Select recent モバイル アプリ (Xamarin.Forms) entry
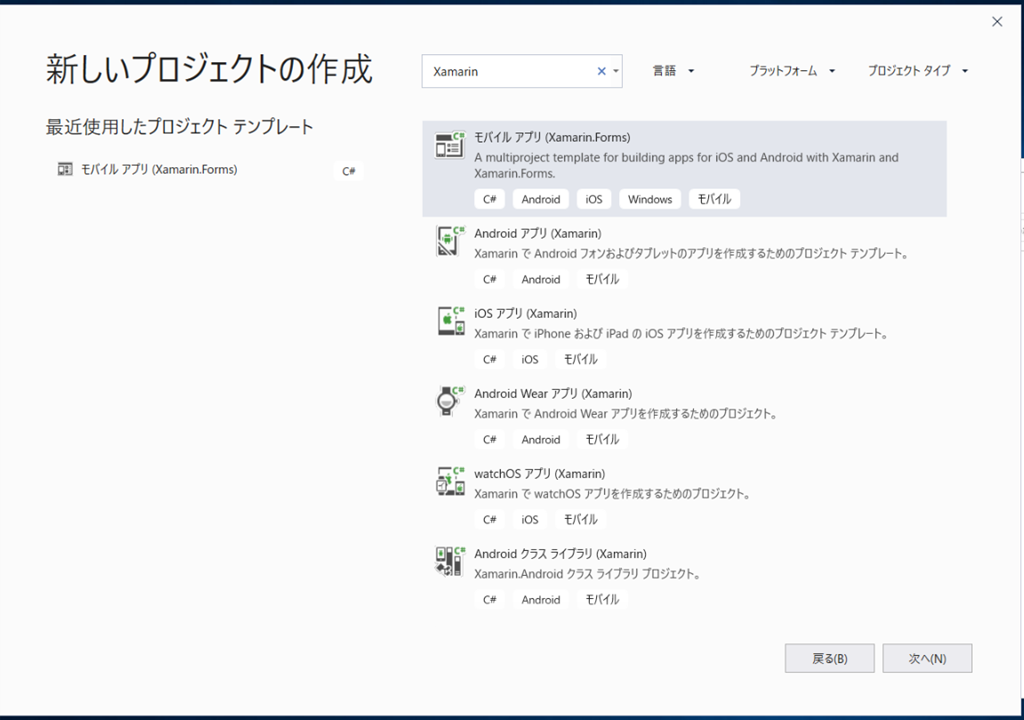This screenshot has width=1024, height=720. click(x=159, y=170)
